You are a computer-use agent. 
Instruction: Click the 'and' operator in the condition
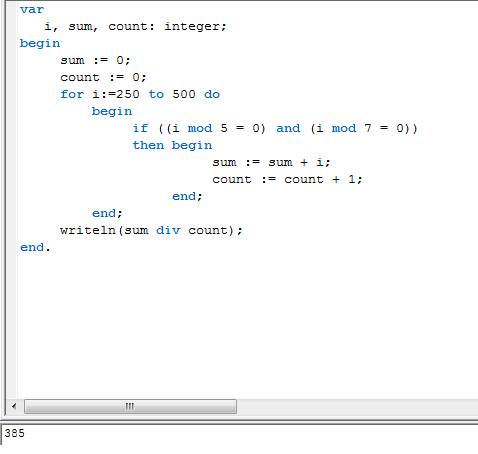(x=288, y=128)
